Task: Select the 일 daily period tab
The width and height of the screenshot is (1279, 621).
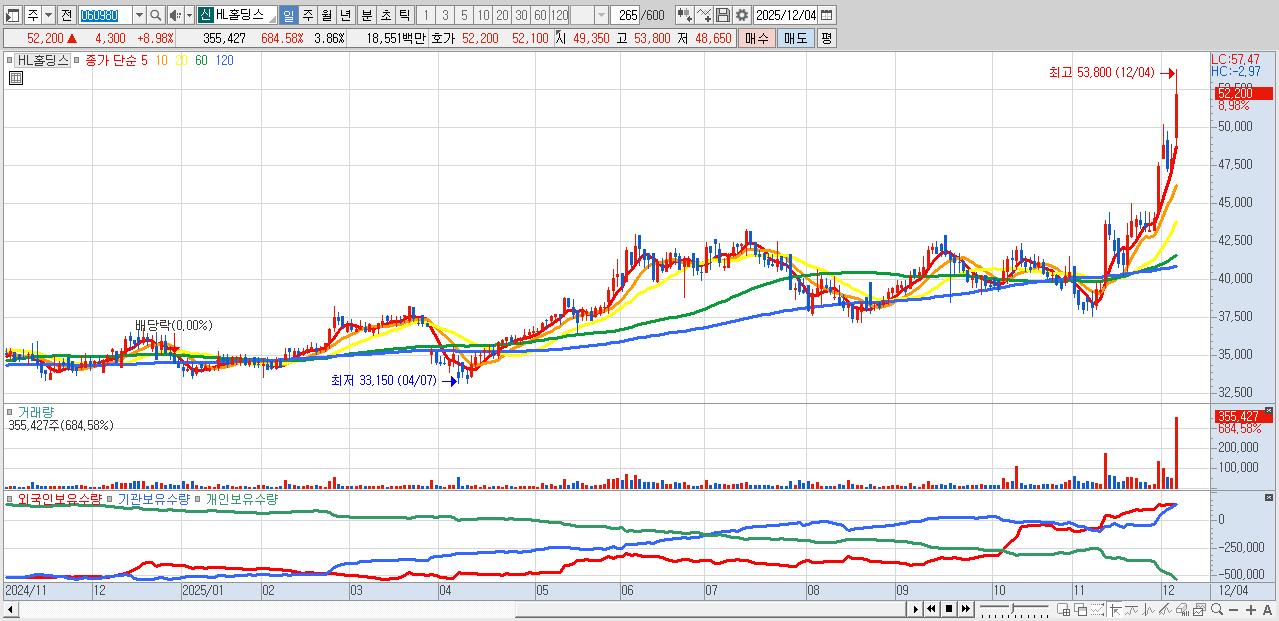Action: [288, 15]
